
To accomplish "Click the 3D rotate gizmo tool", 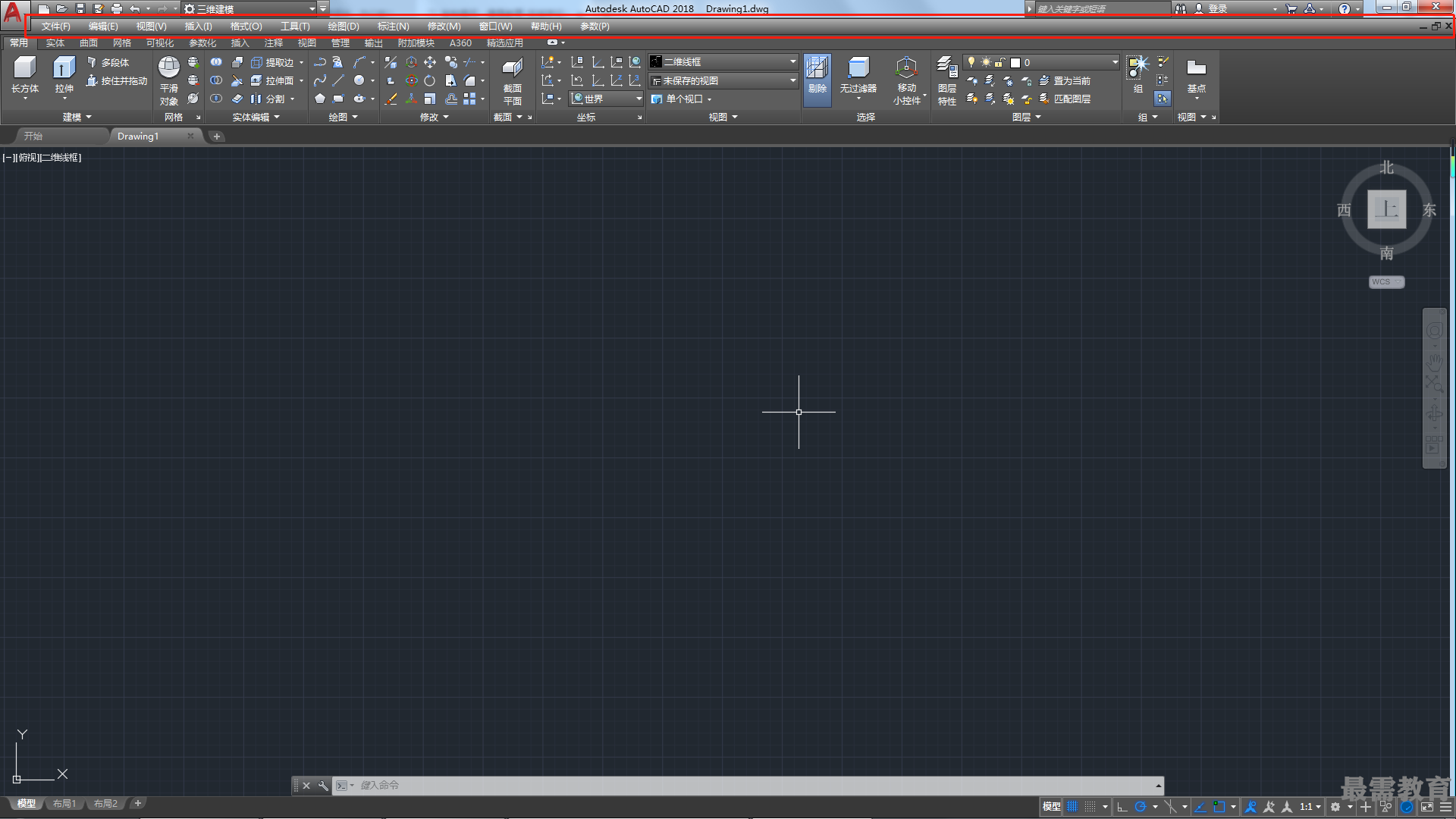I will pyautogui.click(x=411, y=80).
